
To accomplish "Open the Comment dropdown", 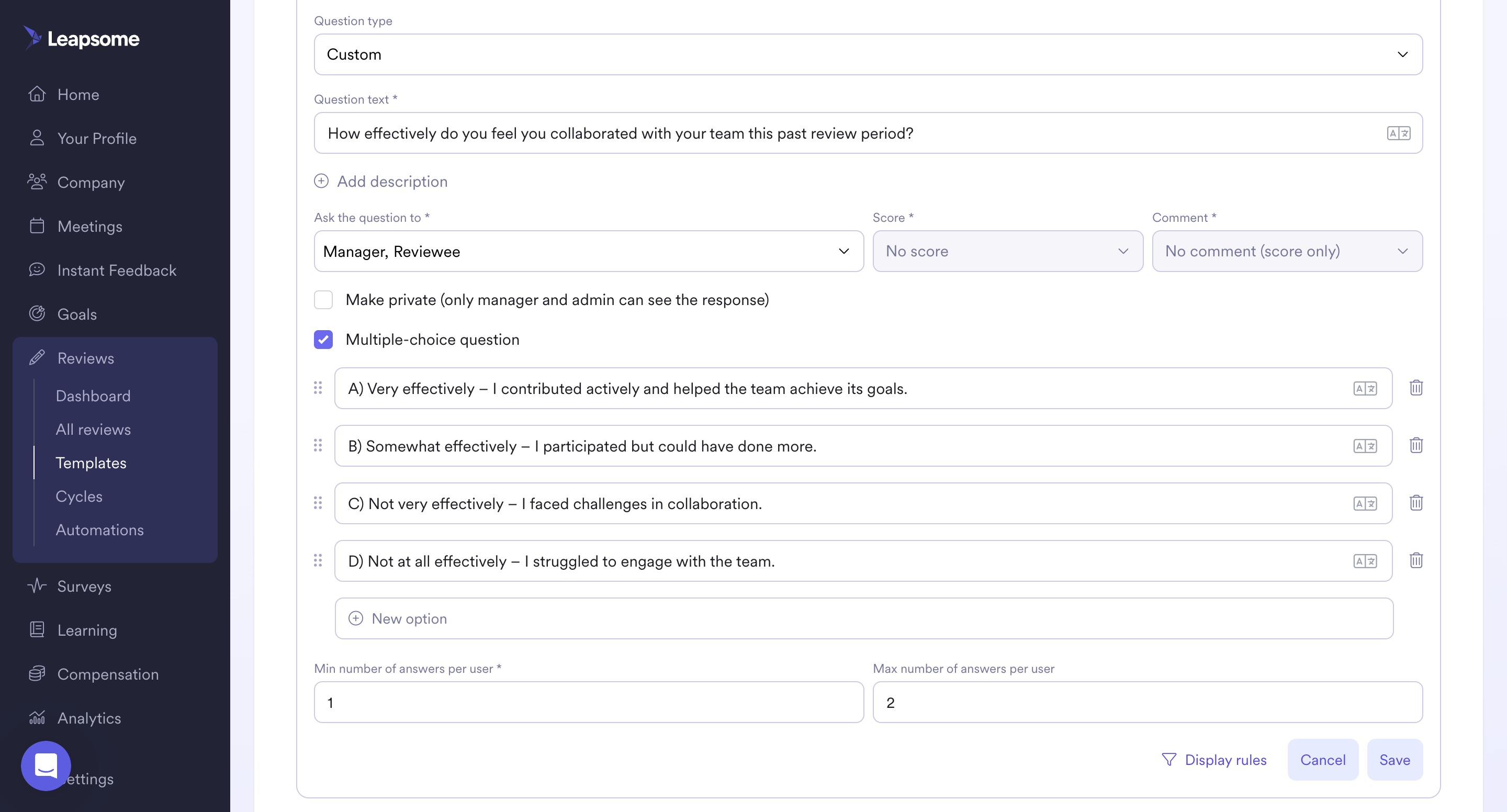I will 1287,251.
